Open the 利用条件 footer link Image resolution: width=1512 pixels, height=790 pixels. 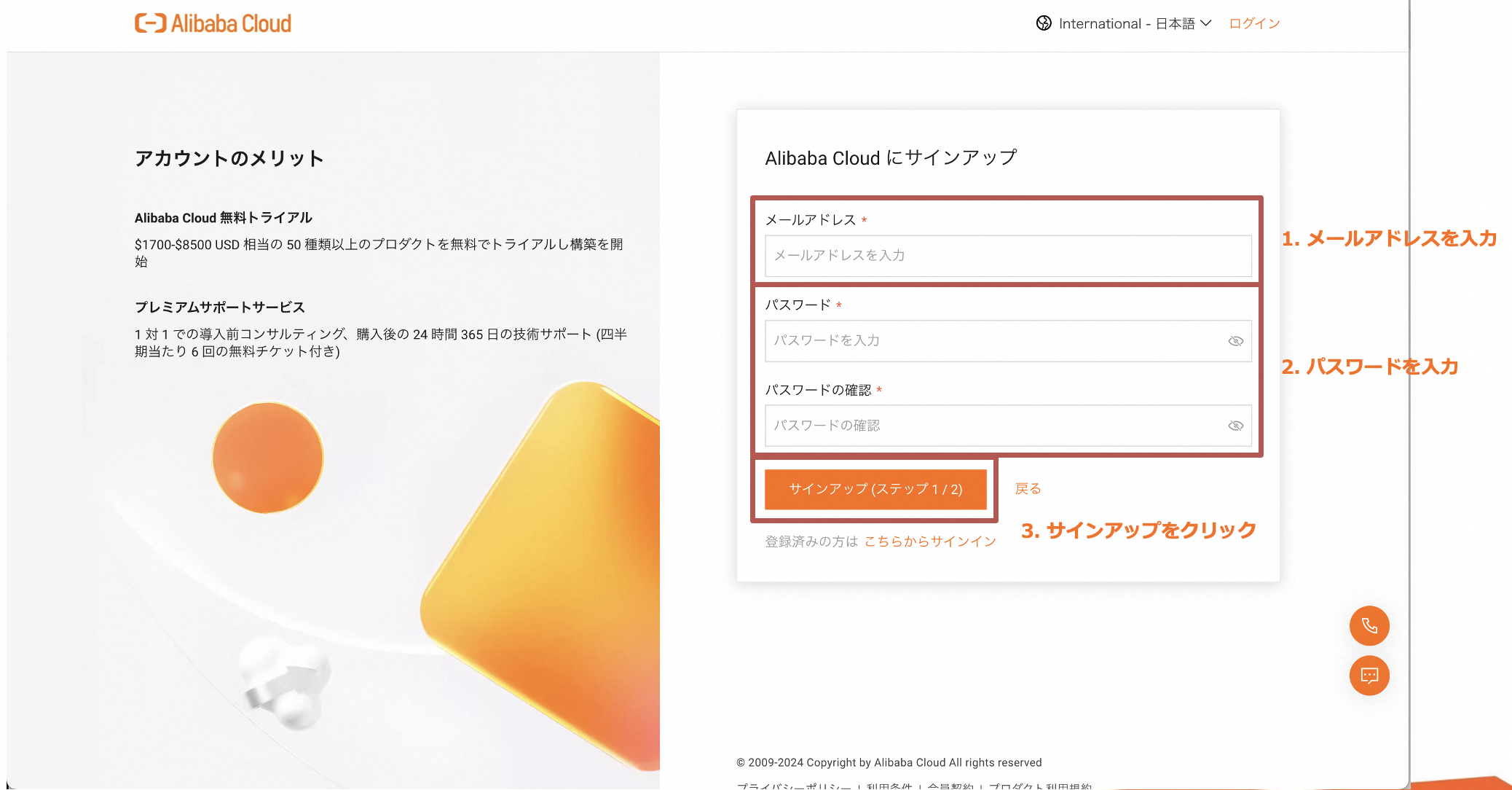pyautogui.click(x=889, y=786)
